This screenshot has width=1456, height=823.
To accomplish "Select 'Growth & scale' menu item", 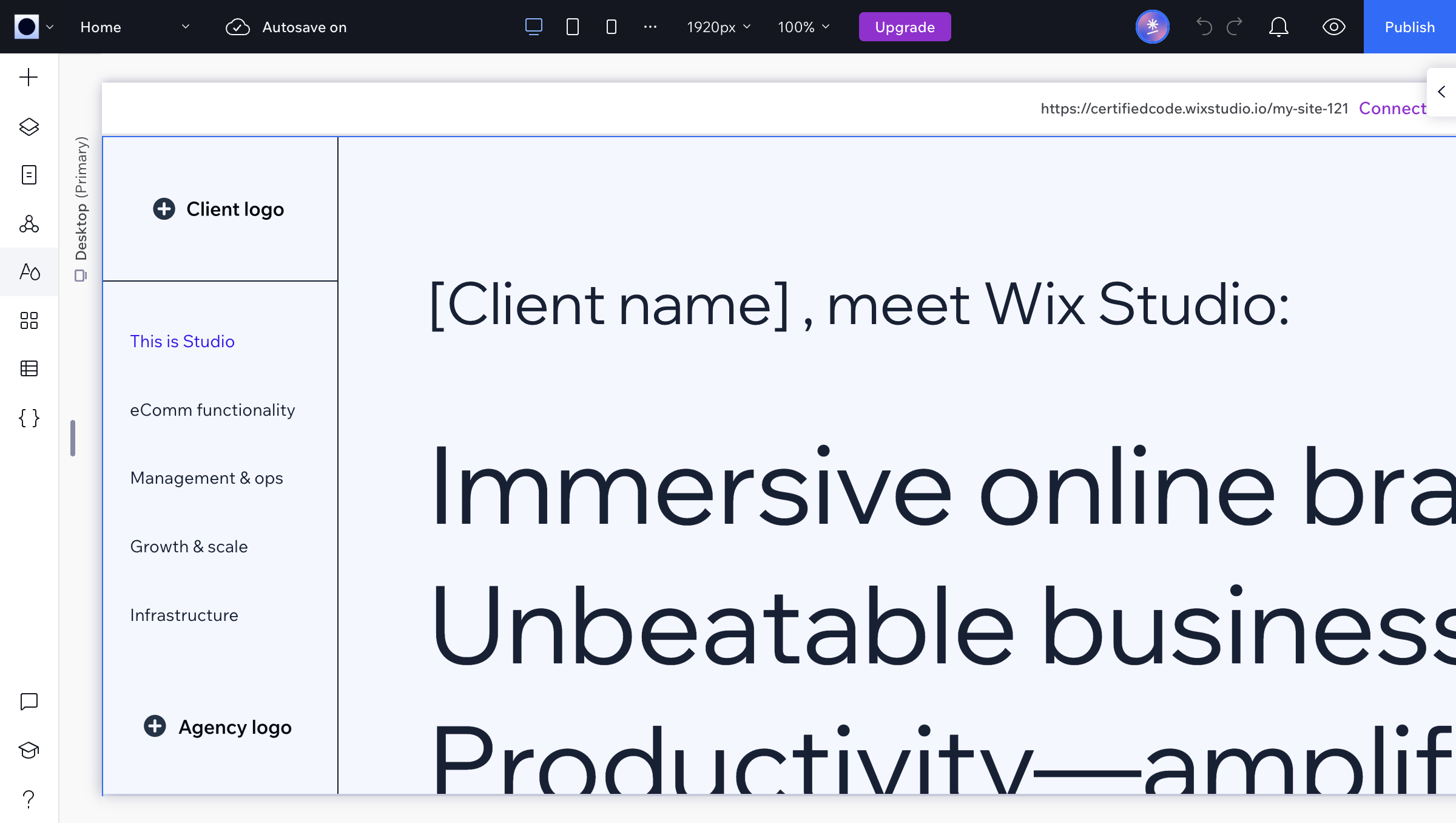I will tap(189, 547).
